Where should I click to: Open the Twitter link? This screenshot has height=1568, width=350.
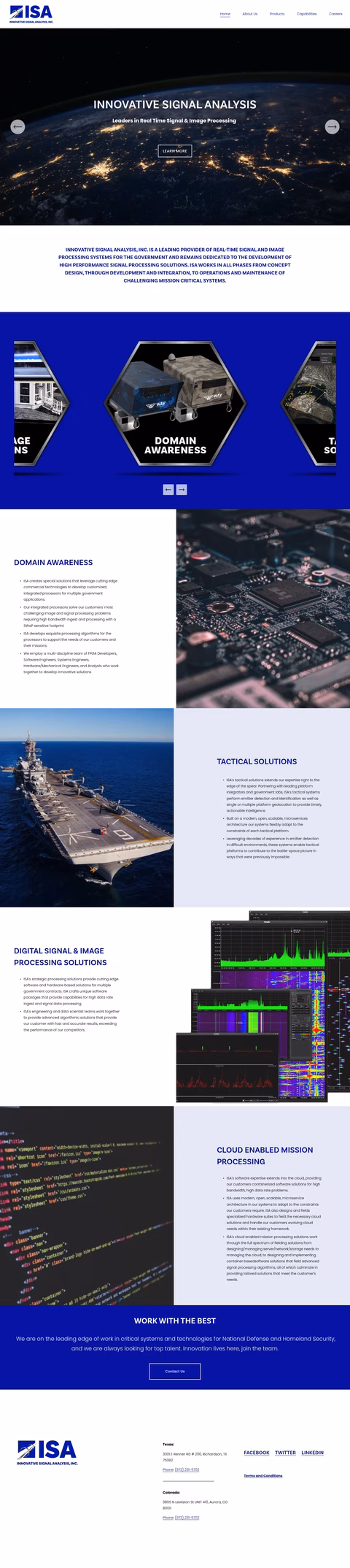[286, 1453]
